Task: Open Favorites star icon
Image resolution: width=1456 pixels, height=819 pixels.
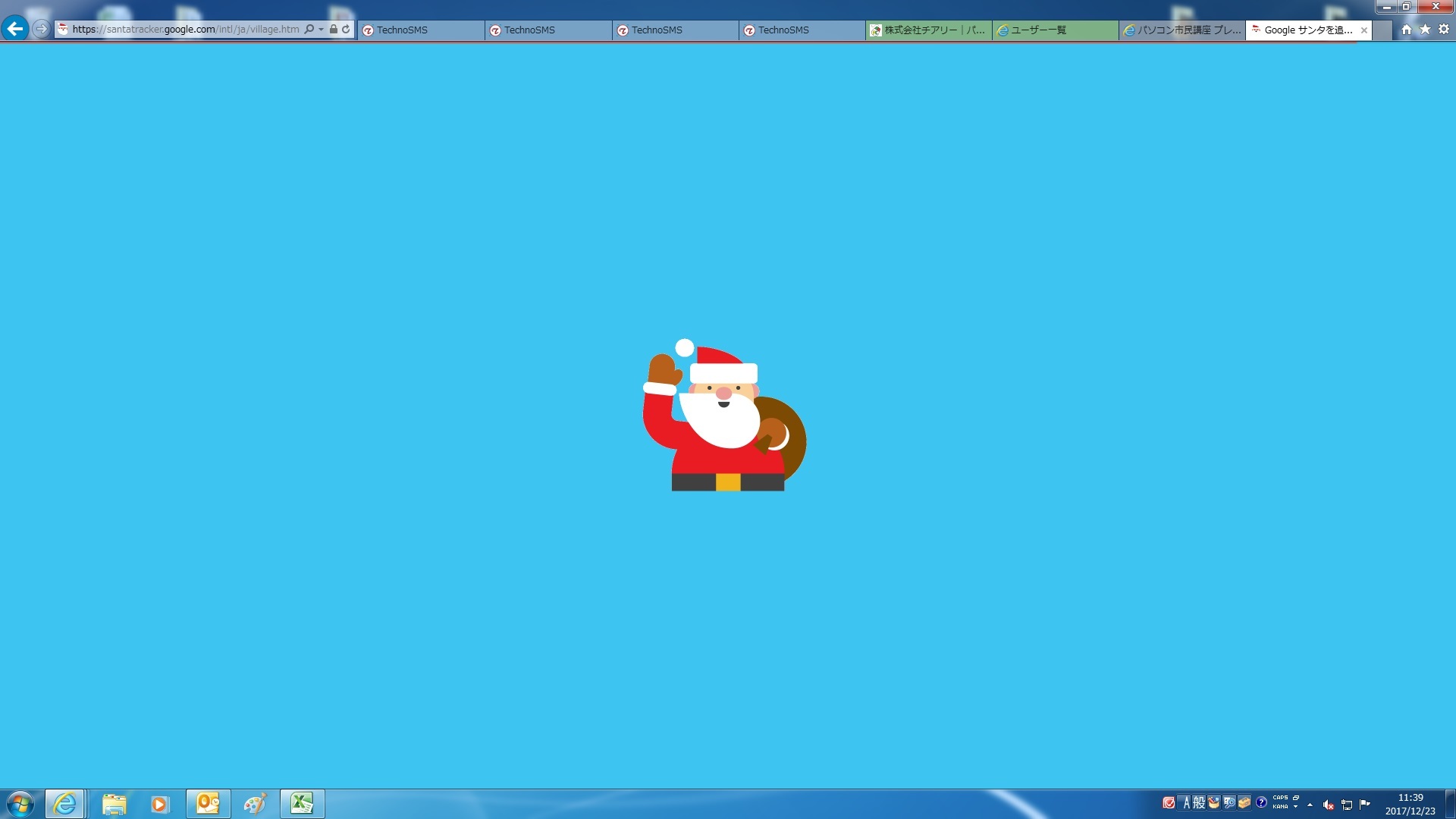Action: tap(1425, 29)
